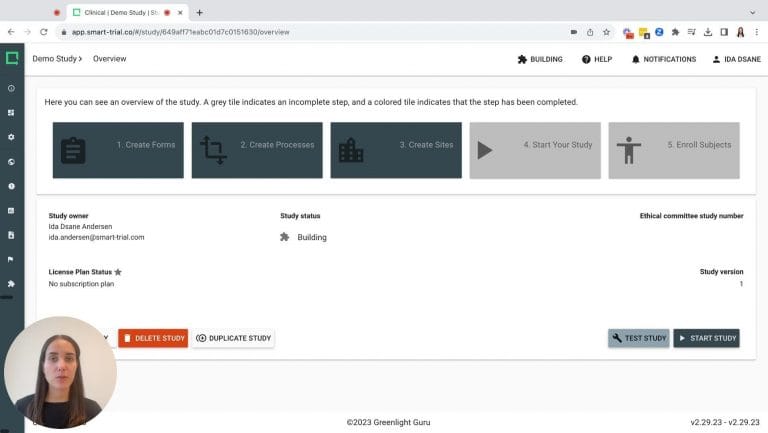Expand the Ida Dsane user menu

coord(735,59)
